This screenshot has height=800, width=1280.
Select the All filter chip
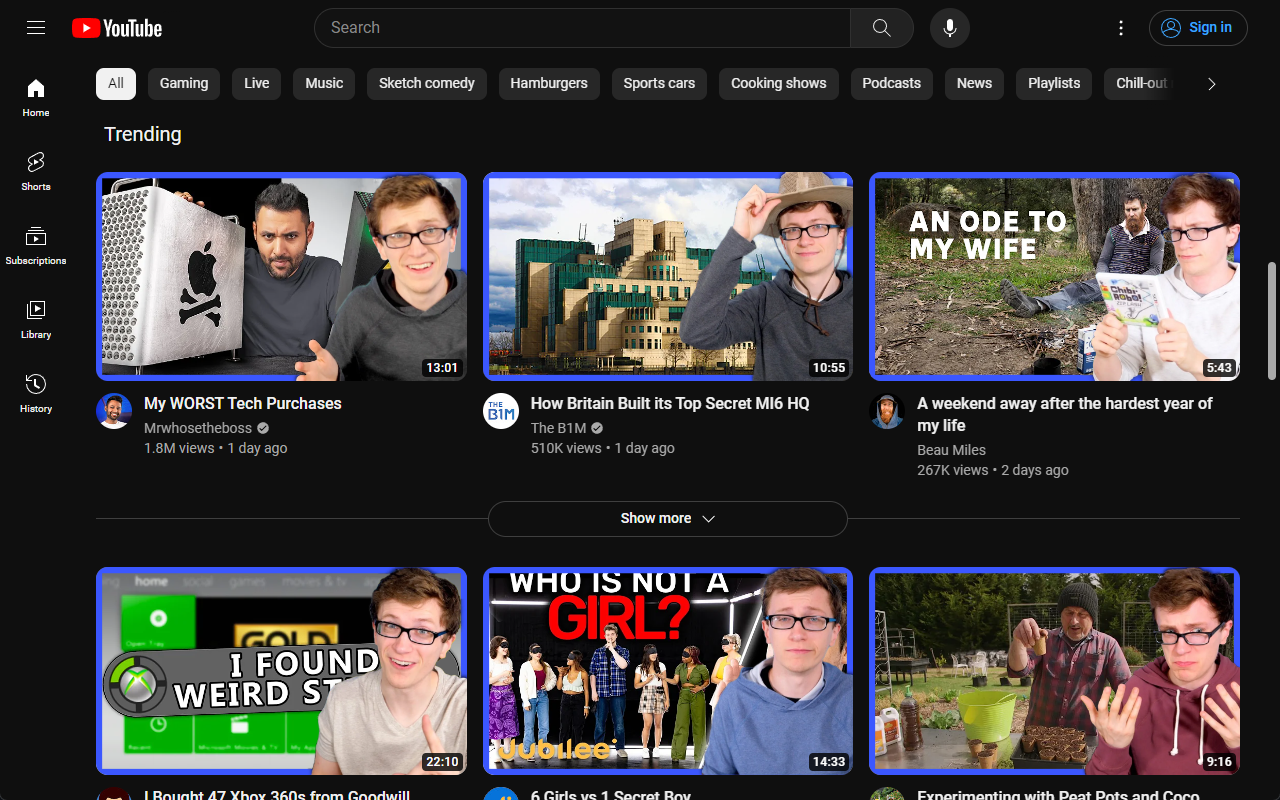[x=116, y=84]
